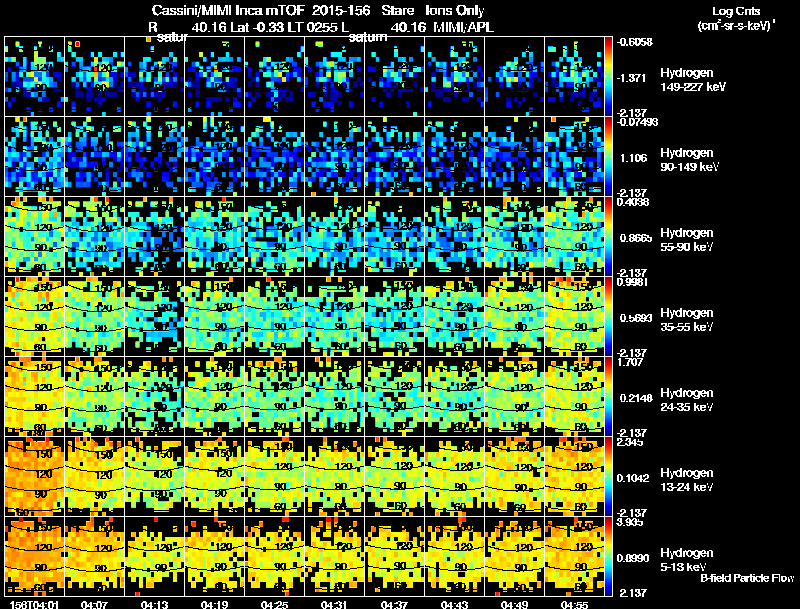
Task: Select the 24-35 keV panel at 04:49
Action: pyautogui.click(x=515, y=397)
